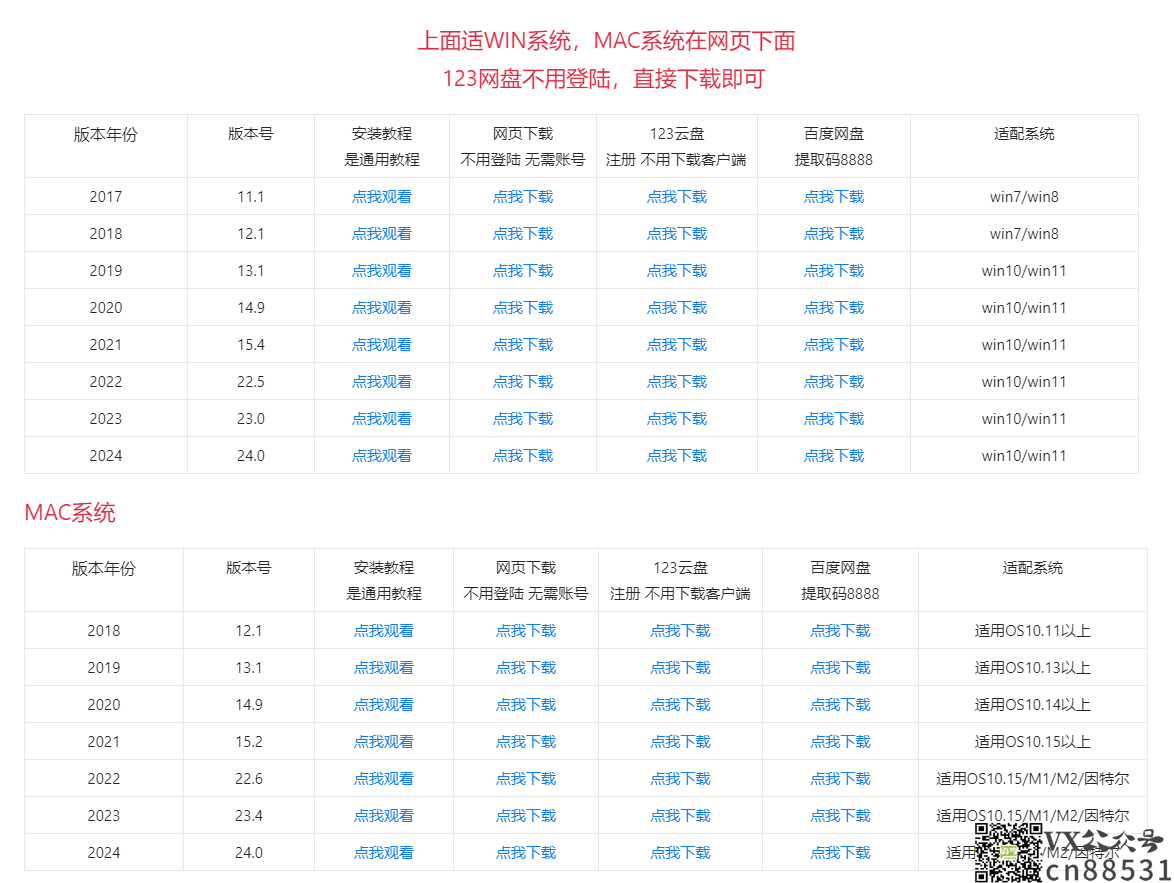Select version number 22.5 cell
This screenshot has height=883, width=1174.
click(x=251, y=382)
